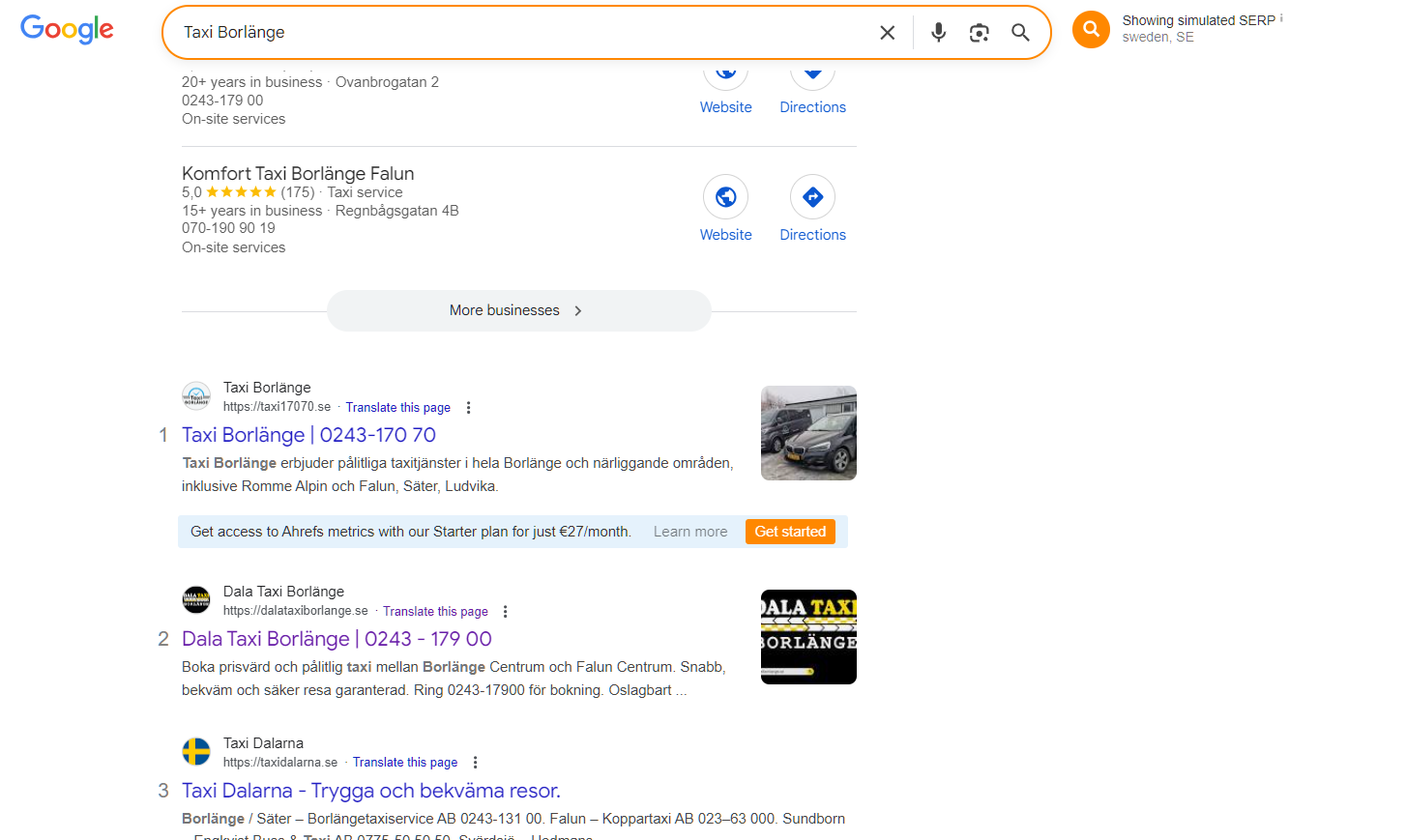This screenshot has height=840, width=1406.
Task: Click the magnifying glass search icon
Action: (1020, 32)
